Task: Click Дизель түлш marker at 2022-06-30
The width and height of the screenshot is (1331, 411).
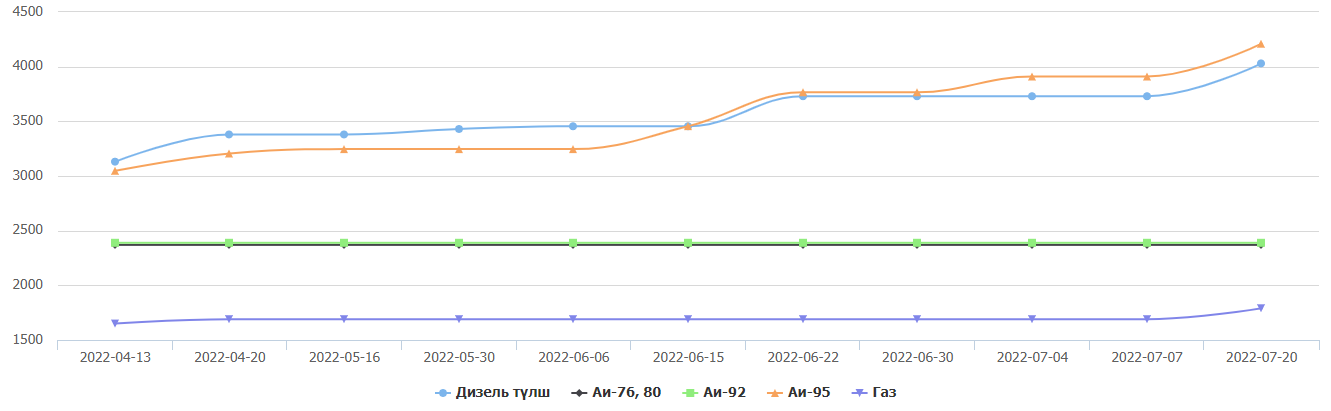Action: coord(917,96)
